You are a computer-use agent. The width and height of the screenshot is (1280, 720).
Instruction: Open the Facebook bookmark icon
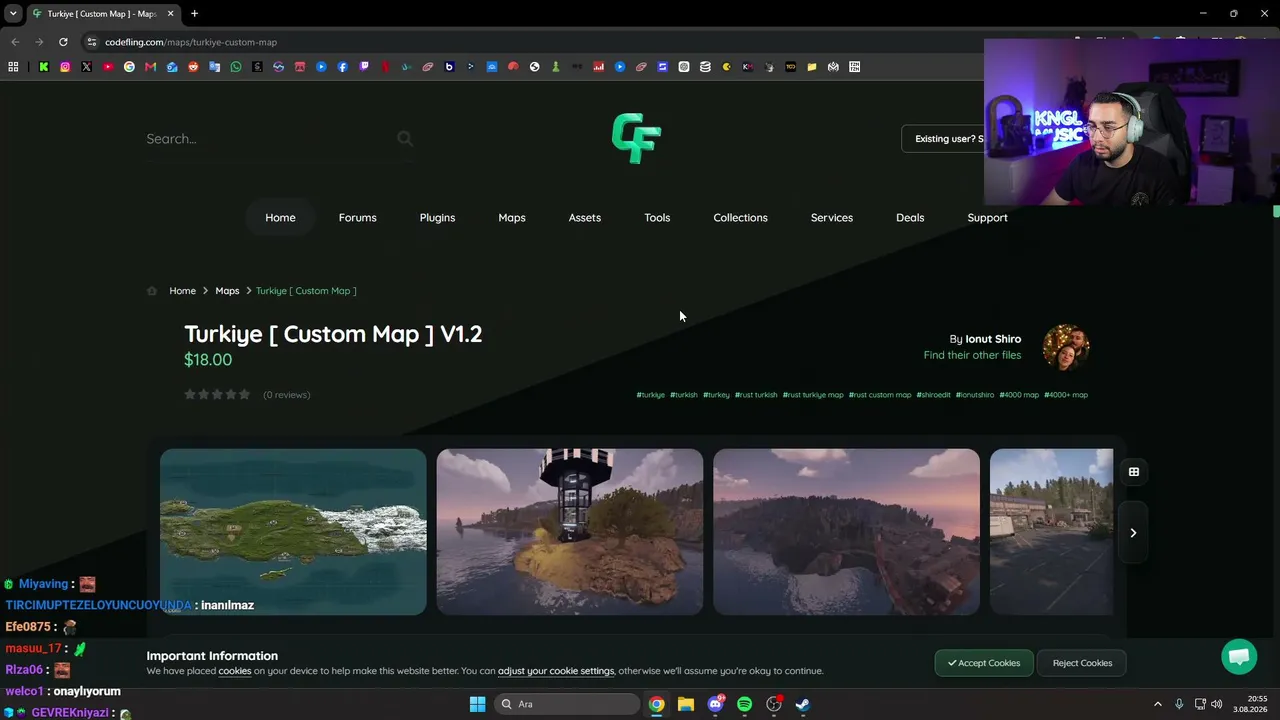click(x=342, y=67)
